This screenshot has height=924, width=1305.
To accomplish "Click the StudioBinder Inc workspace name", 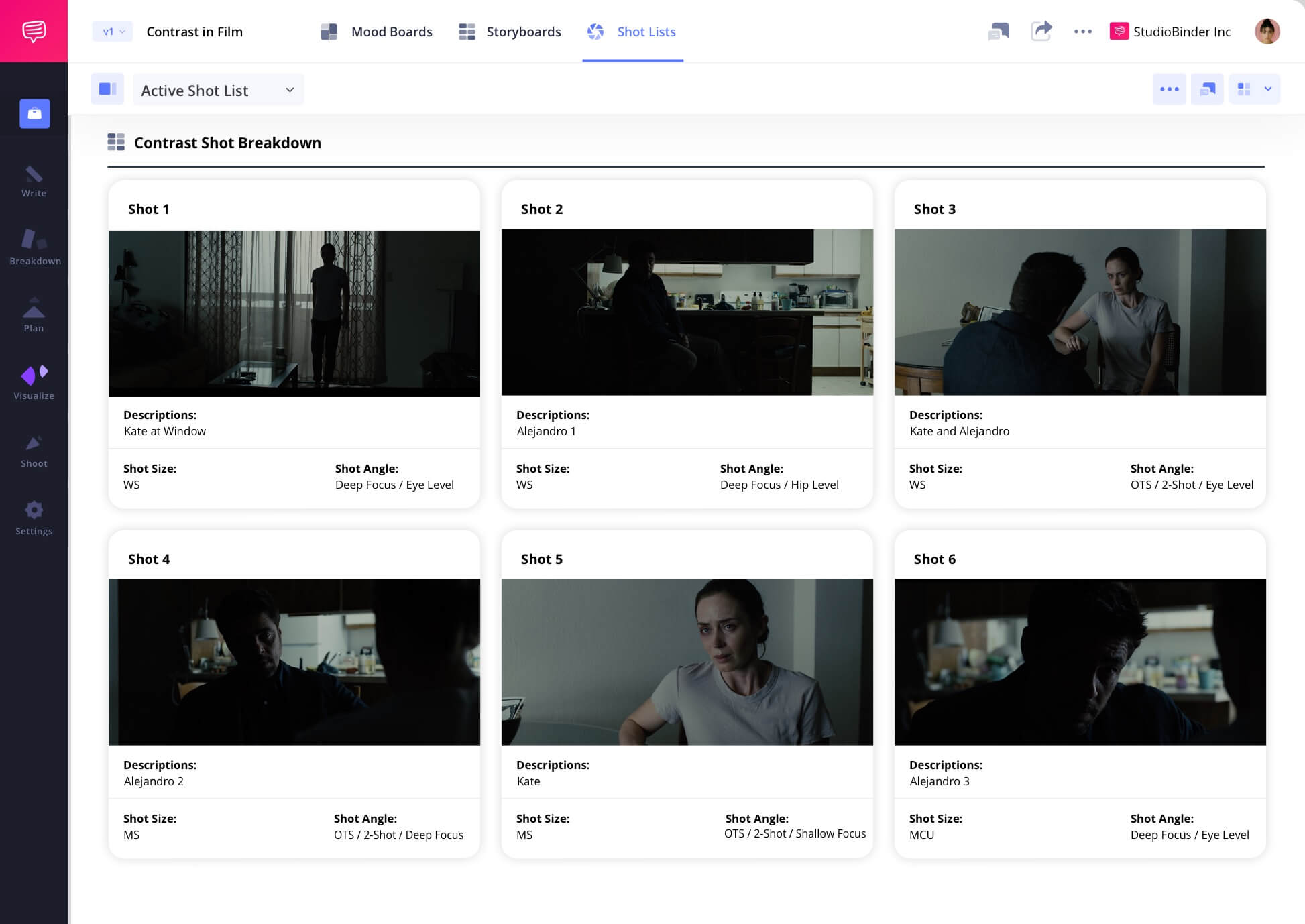I will point(1182,31).
